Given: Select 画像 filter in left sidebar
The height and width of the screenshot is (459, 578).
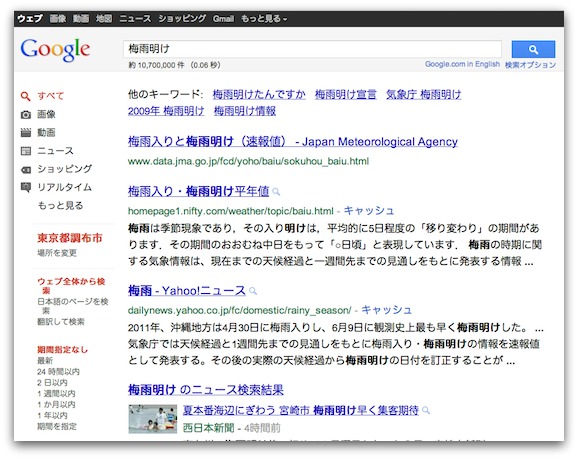Looking at the screenshot, I should (x=46, y=115).
